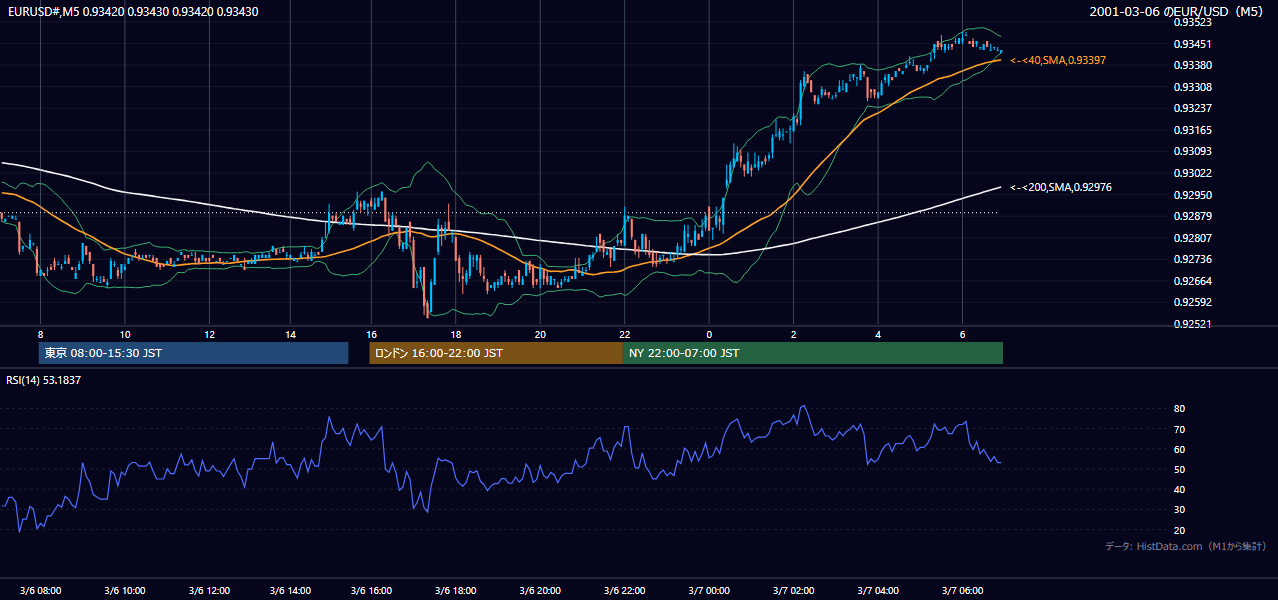1278x600 pixels.
Task: Select the 40 SMA 0.93397 label
Action: coord(1058,61)
